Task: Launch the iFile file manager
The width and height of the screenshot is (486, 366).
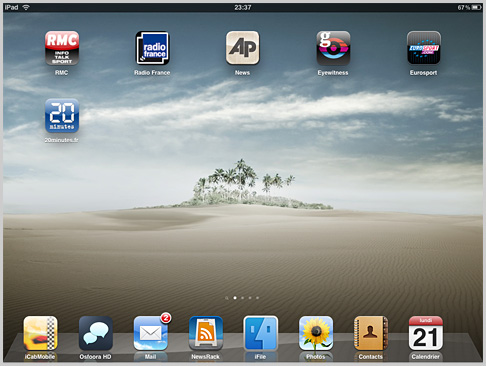Action: click(261, 333)
